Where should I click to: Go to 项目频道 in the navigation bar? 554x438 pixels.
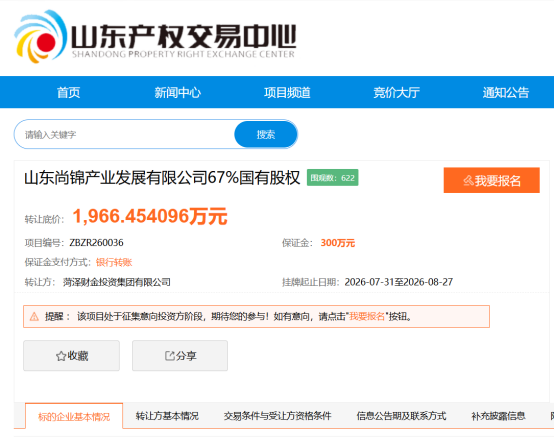(287, 93)
